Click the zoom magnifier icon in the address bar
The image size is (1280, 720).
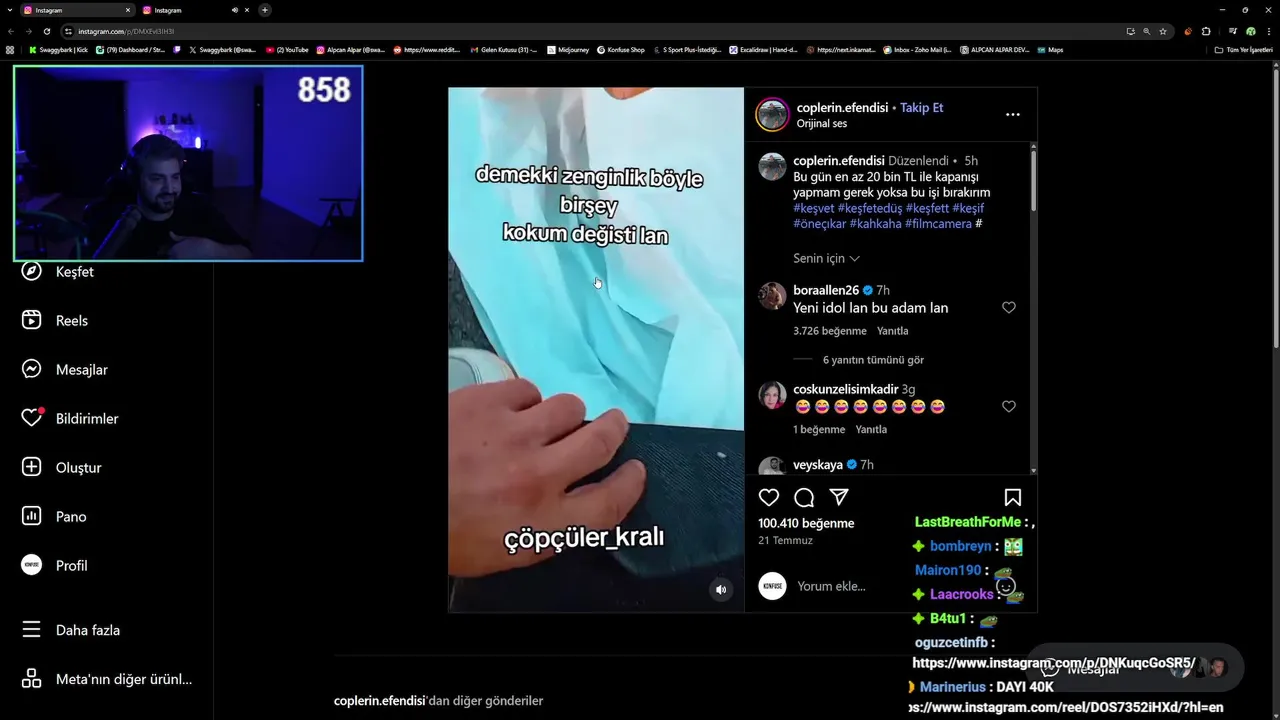1147,31
